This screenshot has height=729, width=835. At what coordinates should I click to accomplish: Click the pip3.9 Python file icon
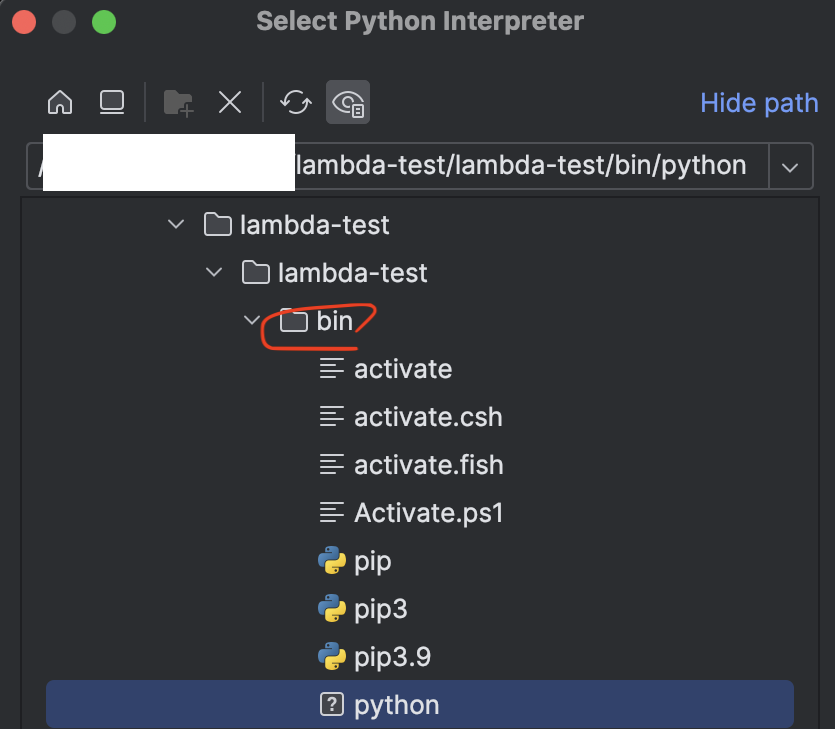point(332,657)
